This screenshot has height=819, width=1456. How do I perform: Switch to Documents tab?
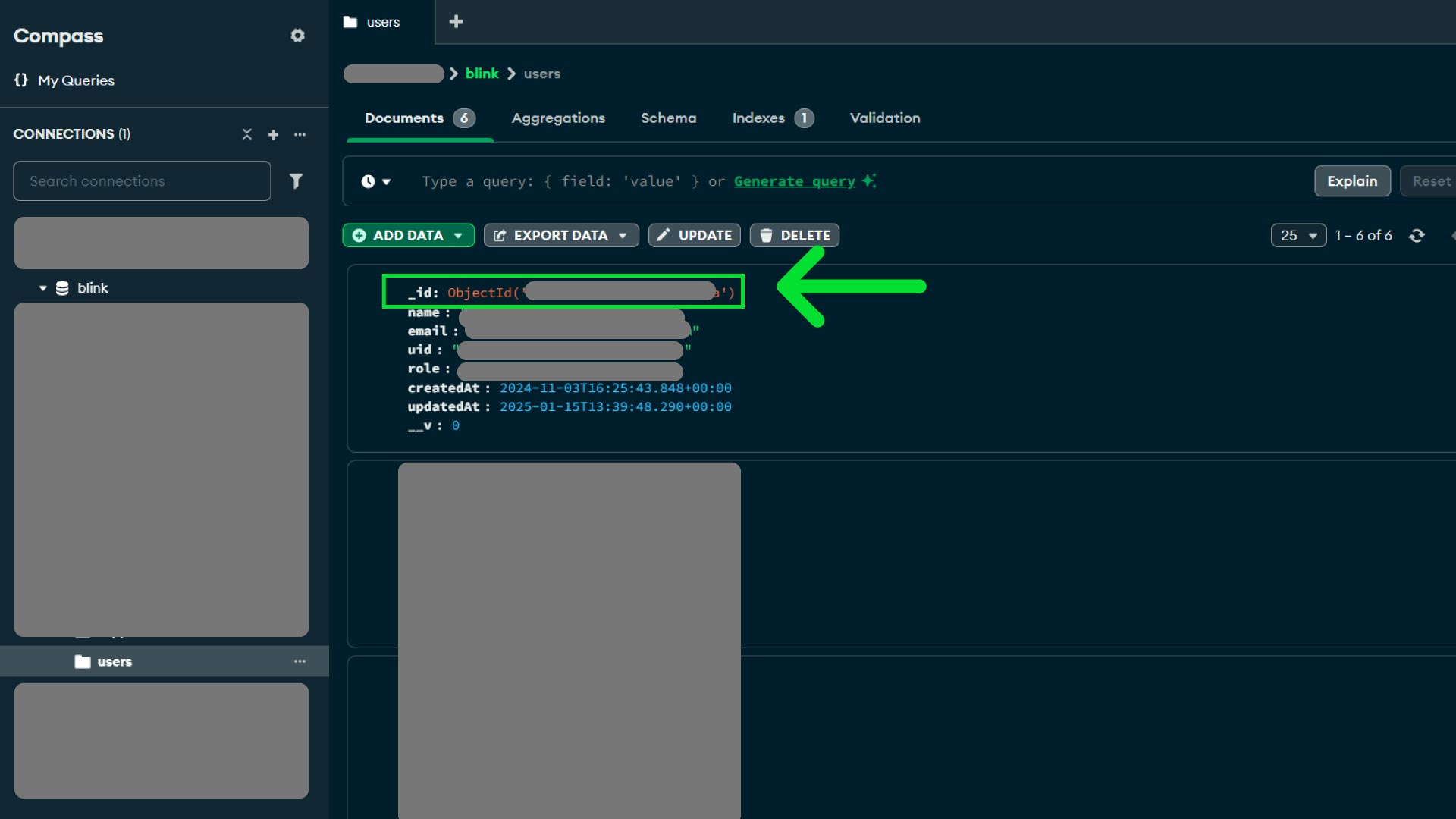pos(419,118)
